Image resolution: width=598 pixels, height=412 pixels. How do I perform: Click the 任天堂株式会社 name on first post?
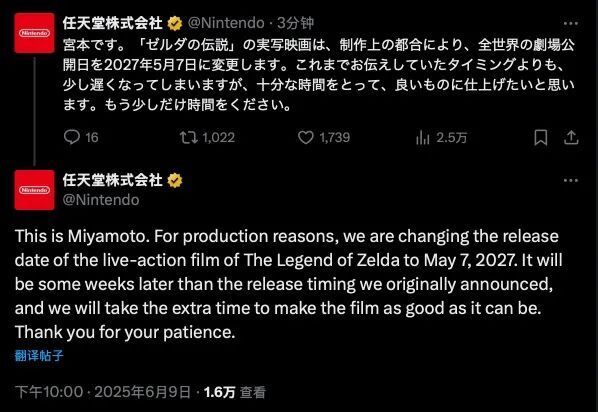pos(113,23)
